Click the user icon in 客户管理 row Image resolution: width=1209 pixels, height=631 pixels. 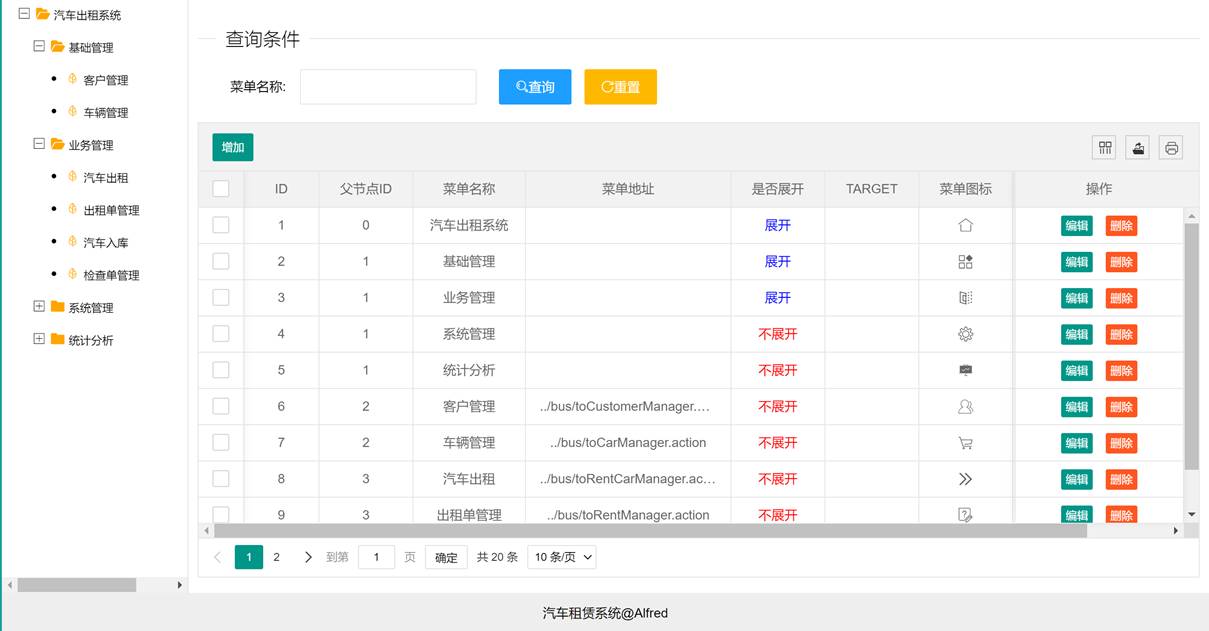point(965,406)
